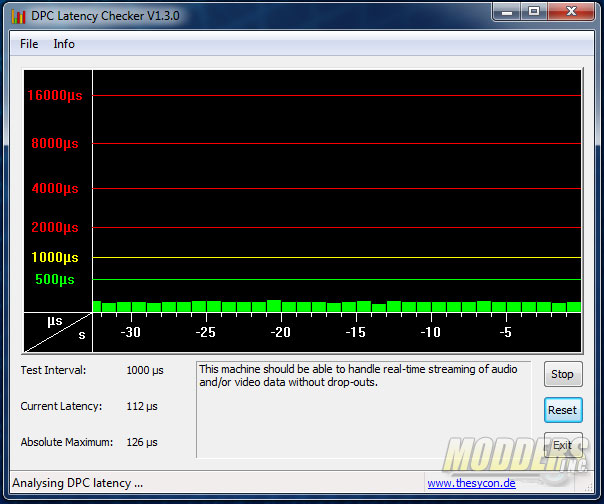This screenshot has height=504, width=604.
Task: Close the DPC Latency Checker window
Action: tap(571, 12)
